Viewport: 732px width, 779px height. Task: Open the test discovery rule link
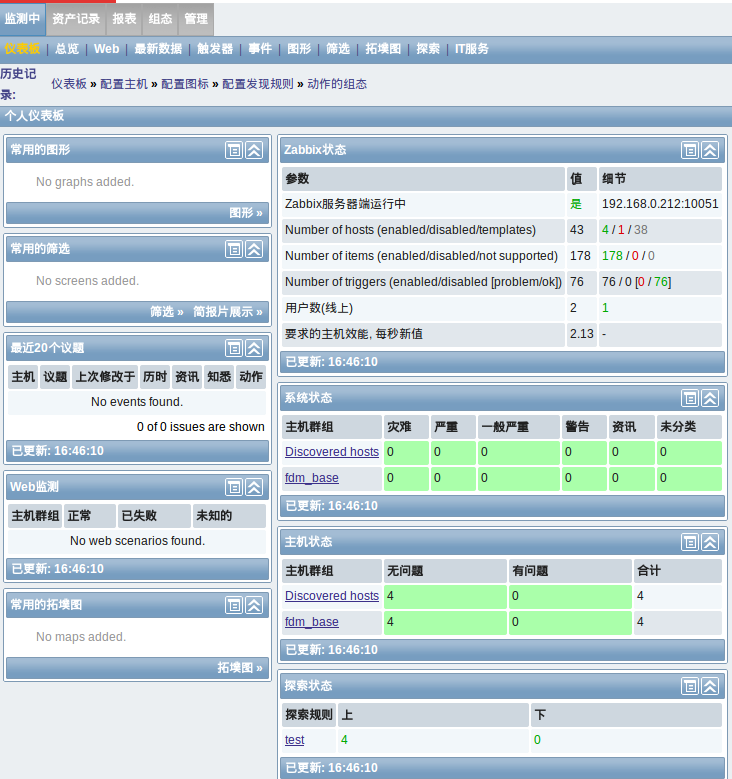[294, 740]
